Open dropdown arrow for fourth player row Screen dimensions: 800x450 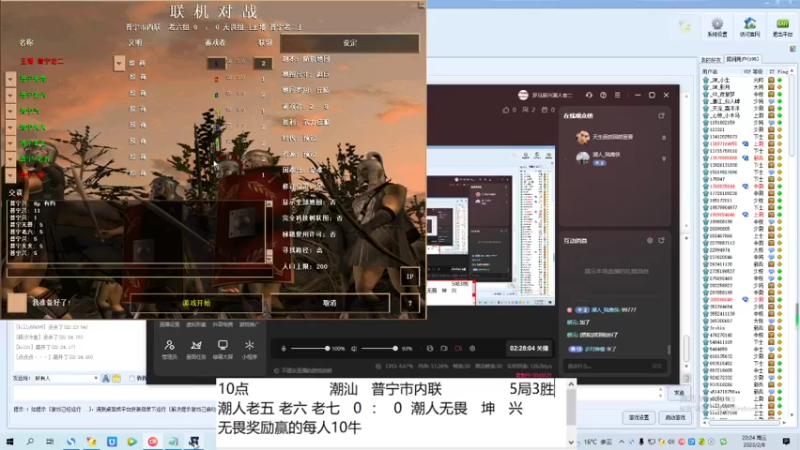pyautogui.click(x=11, y=111)
